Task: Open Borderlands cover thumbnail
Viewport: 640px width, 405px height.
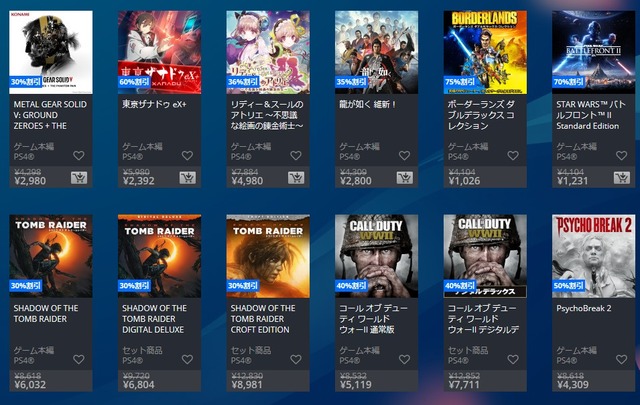Action: tap(485, 52)
